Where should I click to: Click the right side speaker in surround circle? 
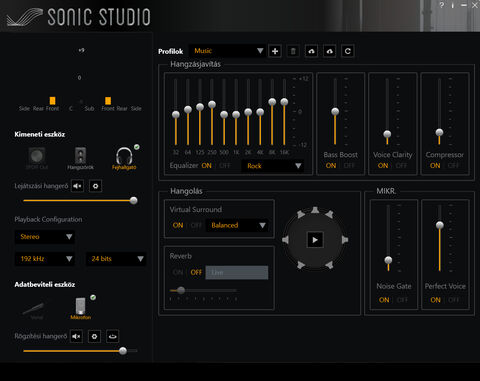[345, 240]
